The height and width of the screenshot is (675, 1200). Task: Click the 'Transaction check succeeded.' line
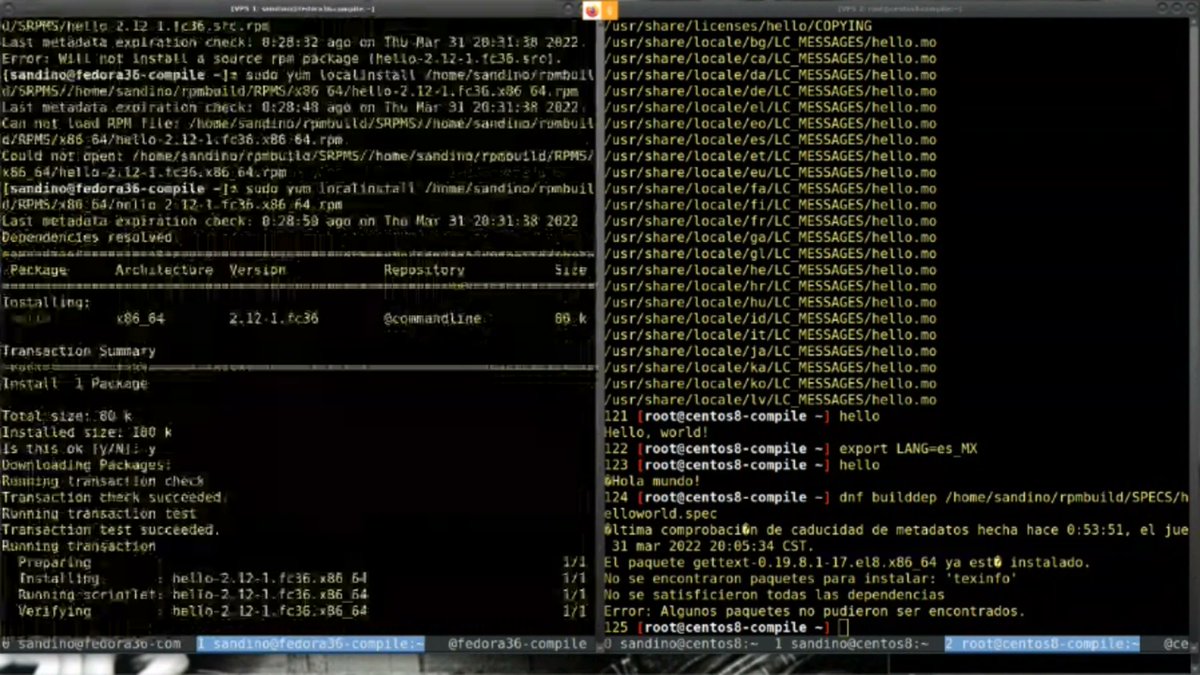[113, 497]
